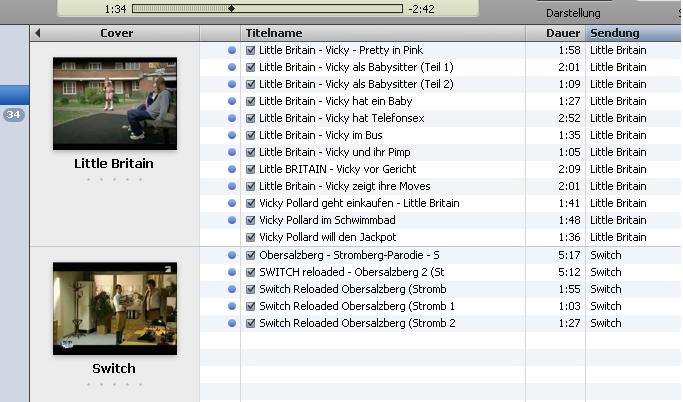Image resolution: width=683 pixels, height=402 pixels.
Task: Toggle checkbox for Vicky hat ein Baby
Action: click(x=250, y=101)
